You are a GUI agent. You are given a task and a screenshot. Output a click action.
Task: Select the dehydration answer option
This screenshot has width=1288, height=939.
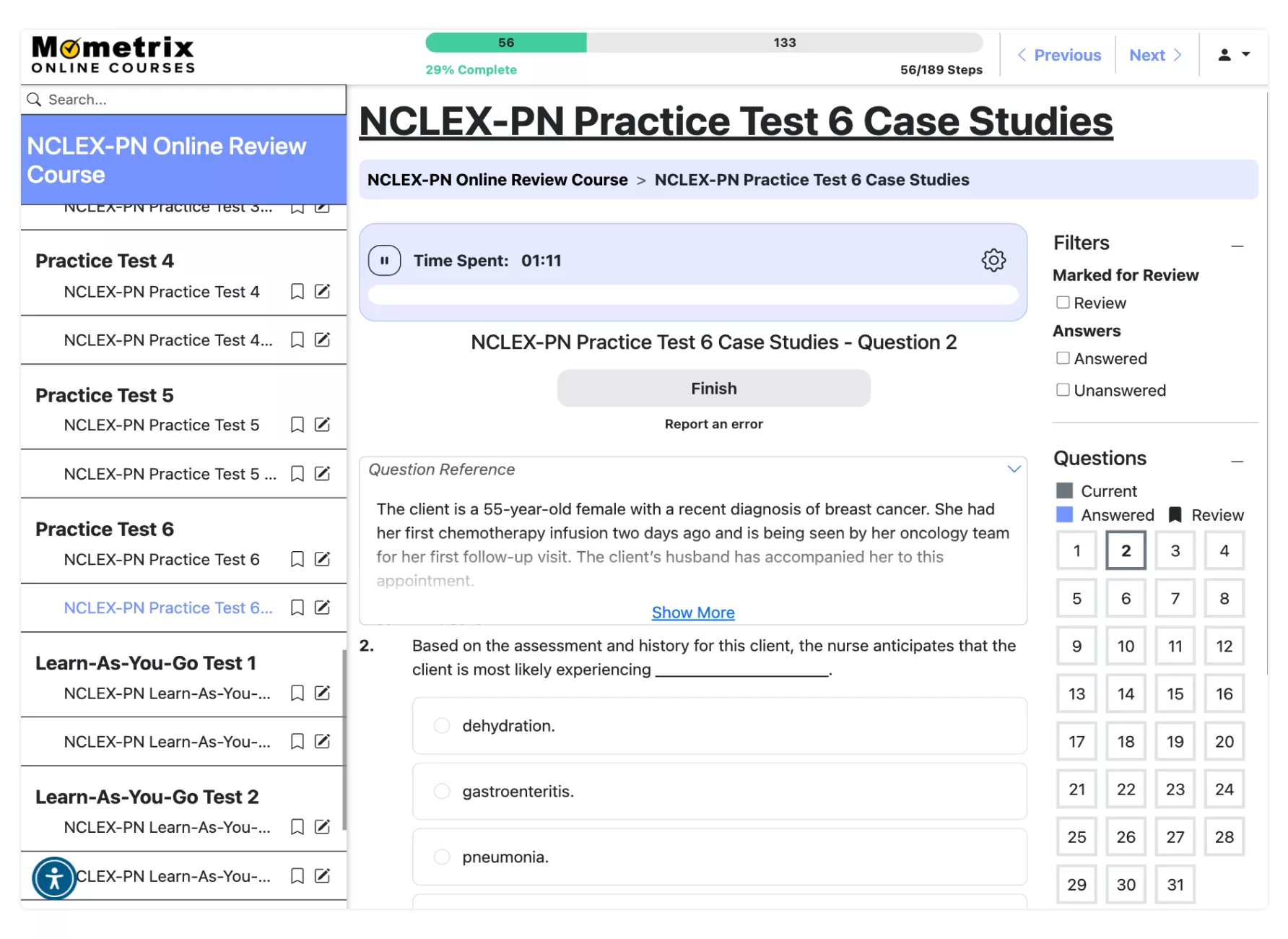click(x=442, y=726)
